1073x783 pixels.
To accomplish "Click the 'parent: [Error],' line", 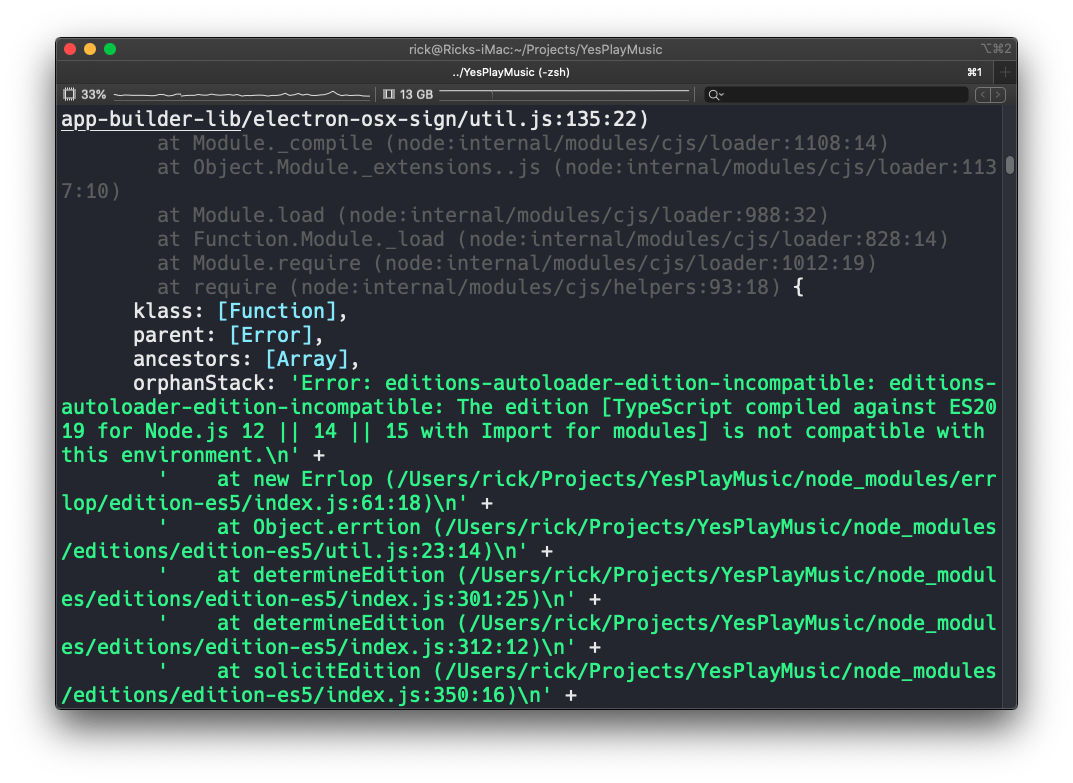I will coord(228,335).
